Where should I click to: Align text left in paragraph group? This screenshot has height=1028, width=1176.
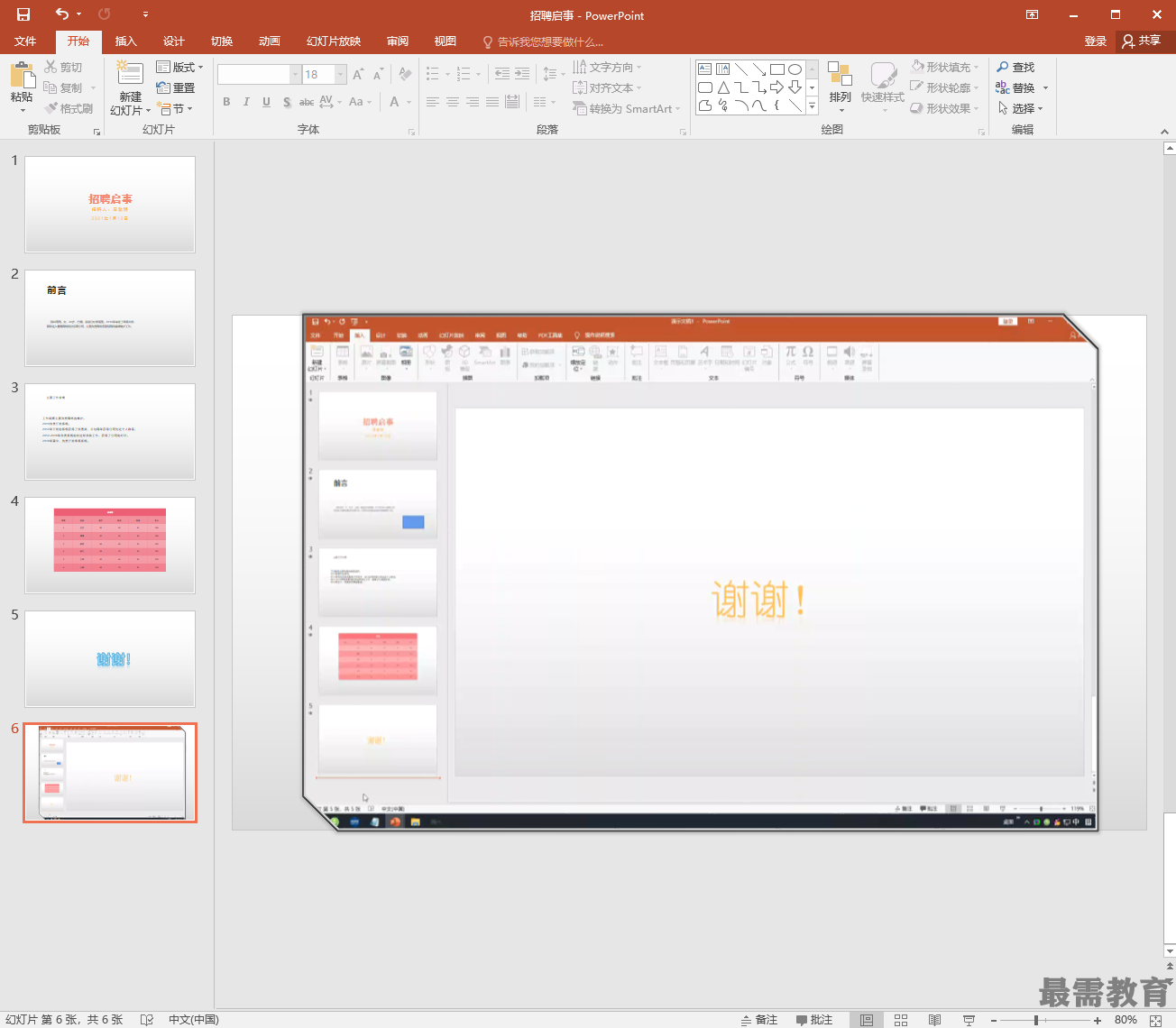433,103
